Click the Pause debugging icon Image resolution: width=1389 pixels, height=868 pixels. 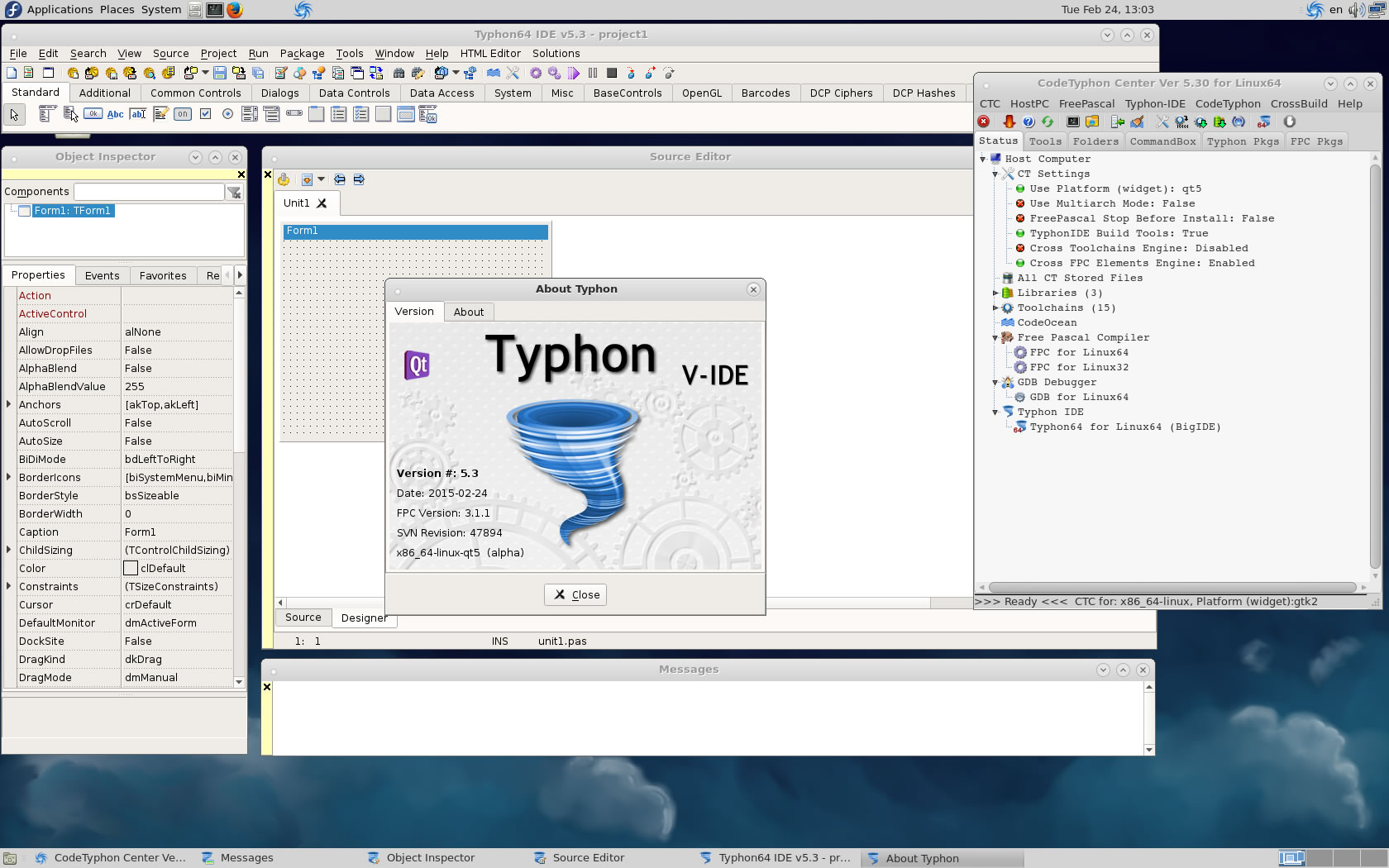(593, 73)
